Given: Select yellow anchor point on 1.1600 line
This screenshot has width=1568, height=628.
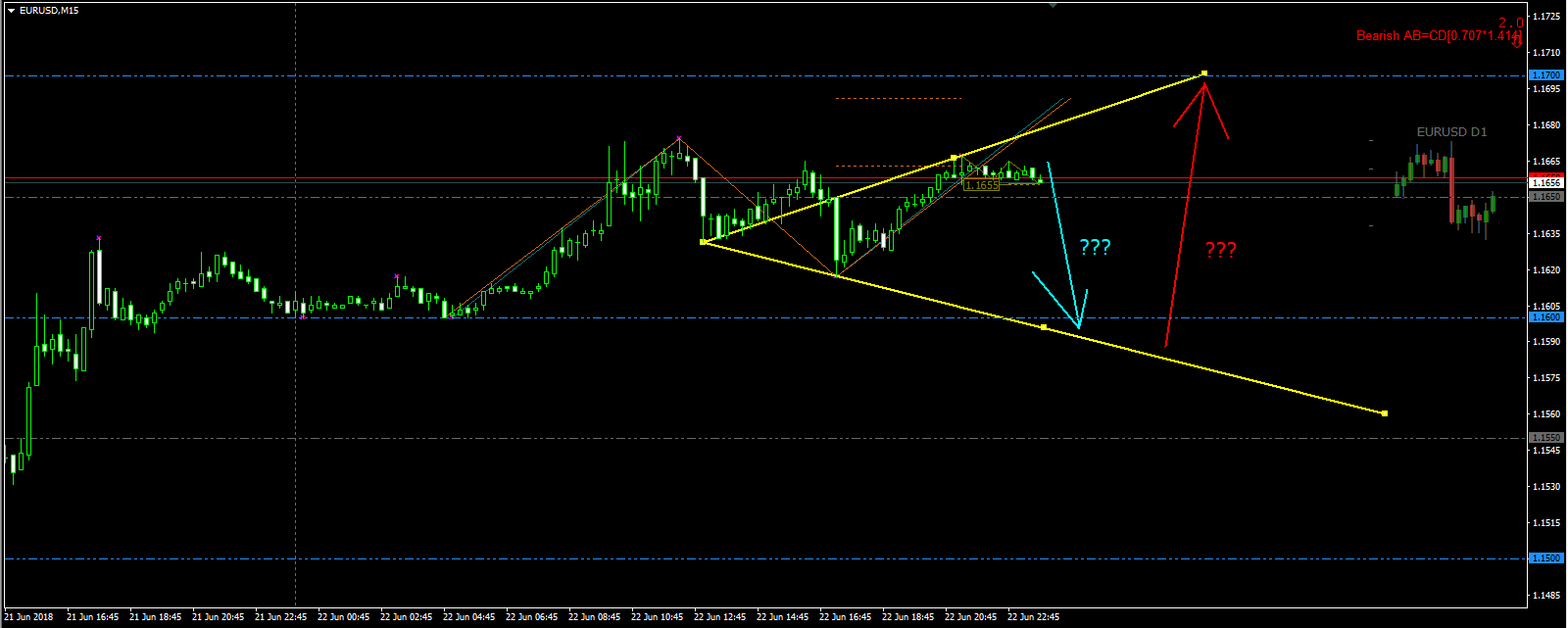Looking at the screenshot, I should pyautogui.click(x=1044, y=326).
